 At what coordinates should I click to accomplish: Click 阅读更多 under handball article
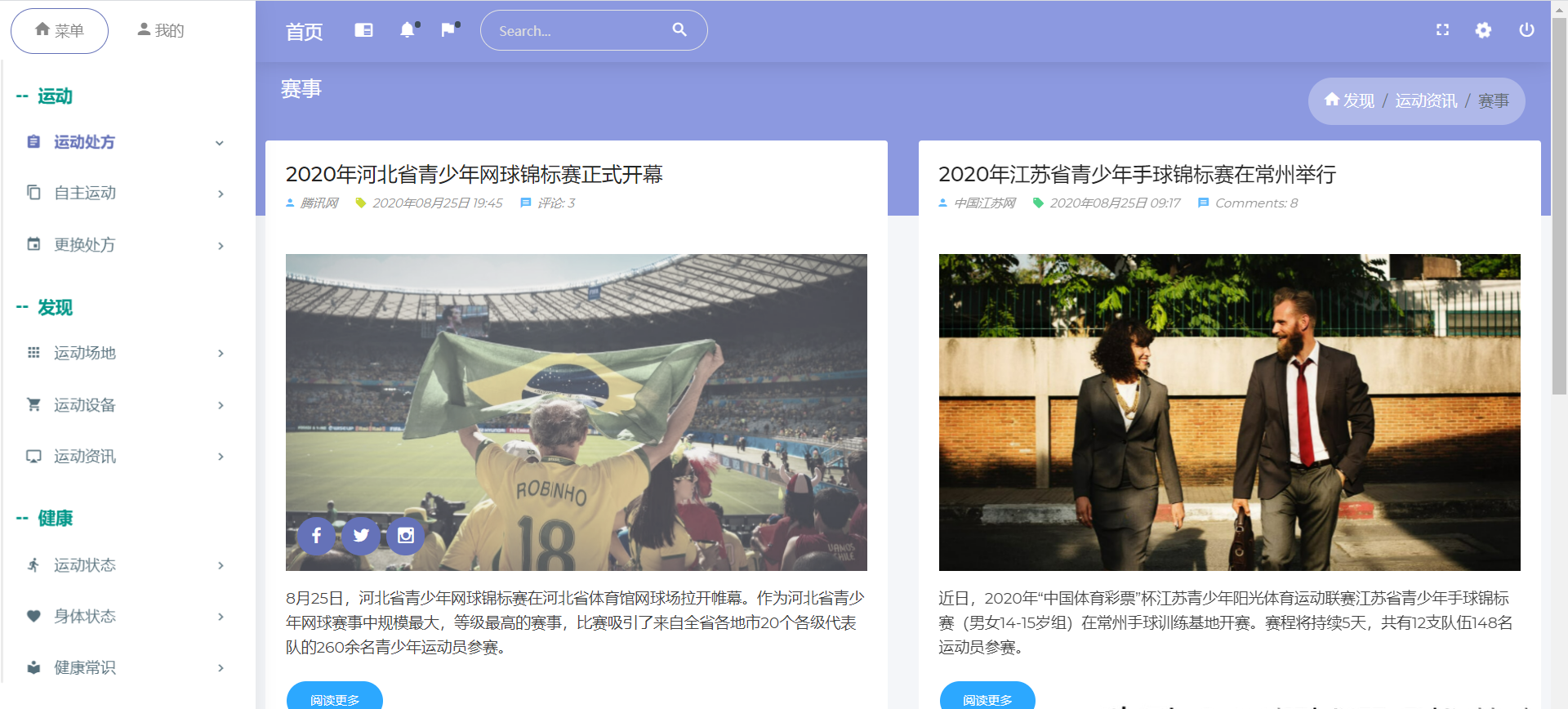tap(987, 697)
